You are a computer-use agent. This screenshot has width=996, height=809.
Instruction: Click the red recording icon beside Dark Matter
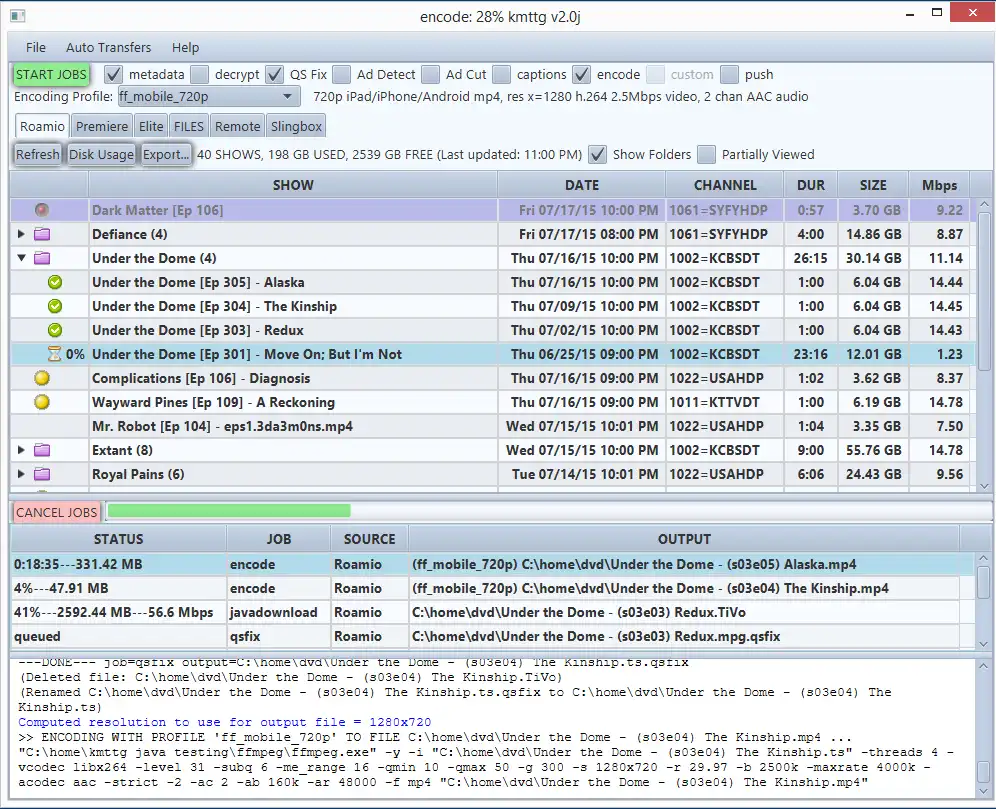coord(42,210)
